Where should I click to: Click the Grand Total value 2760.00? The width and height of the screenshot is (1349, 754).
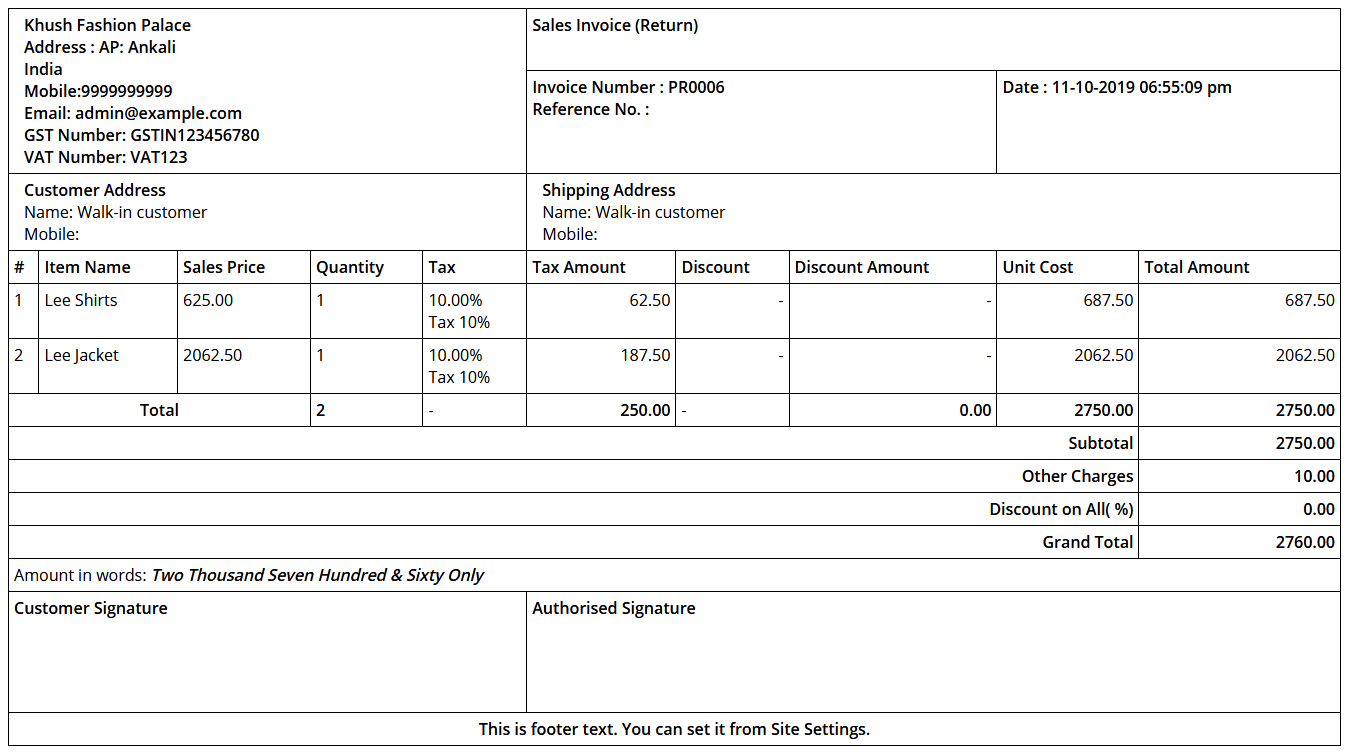pyautogui.click(x=1304, y=542)
